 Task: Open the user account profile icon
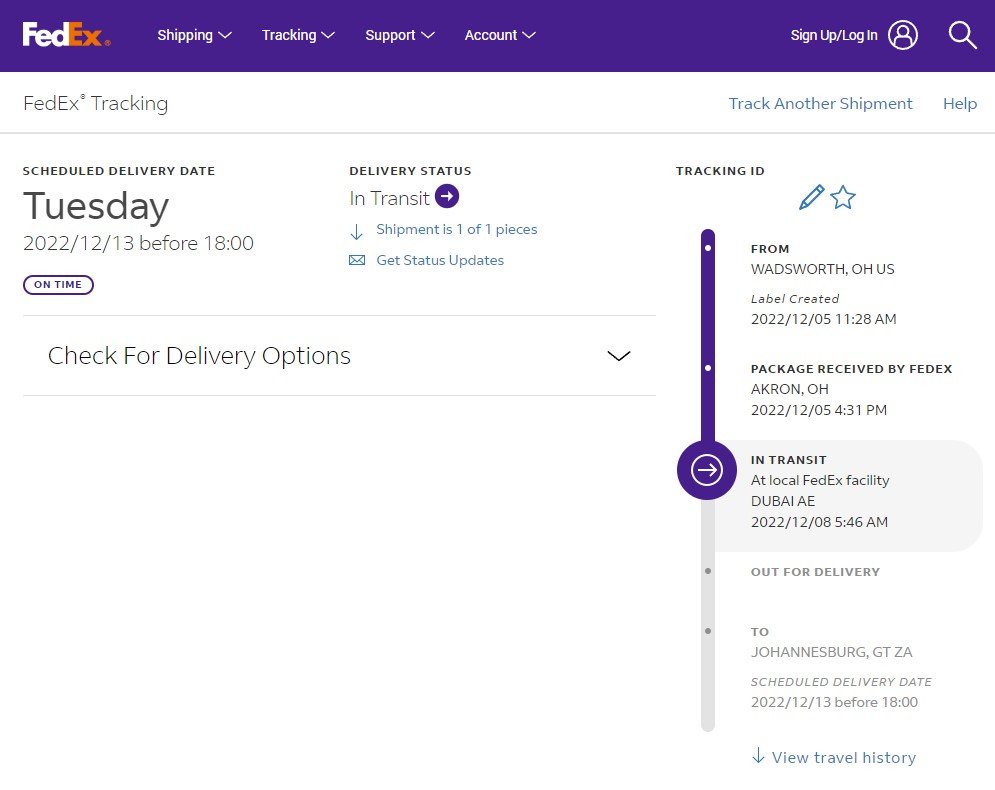[x=902, y=35]
